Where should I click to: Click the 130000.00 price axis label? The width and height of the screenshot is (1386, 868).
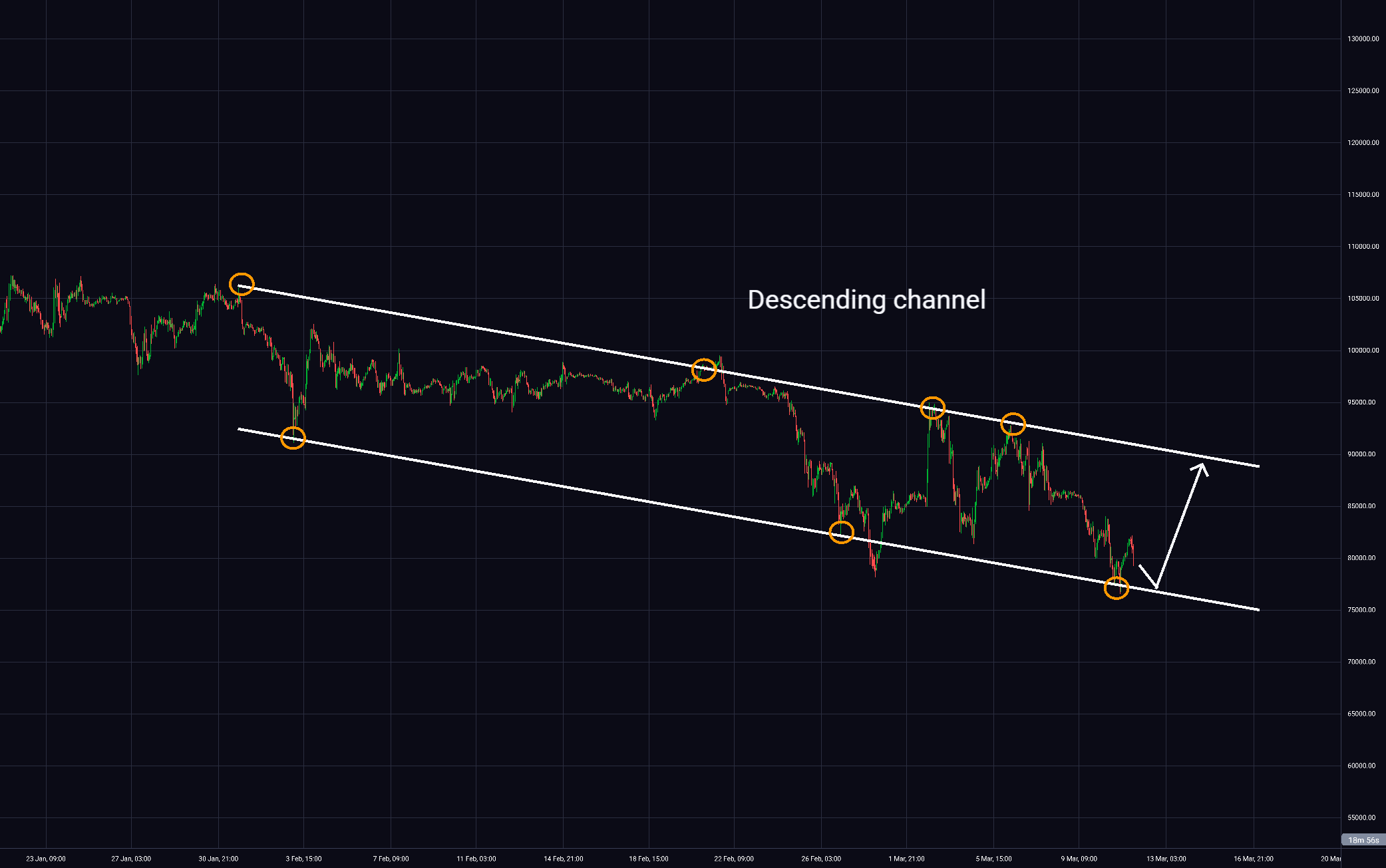1363,39
